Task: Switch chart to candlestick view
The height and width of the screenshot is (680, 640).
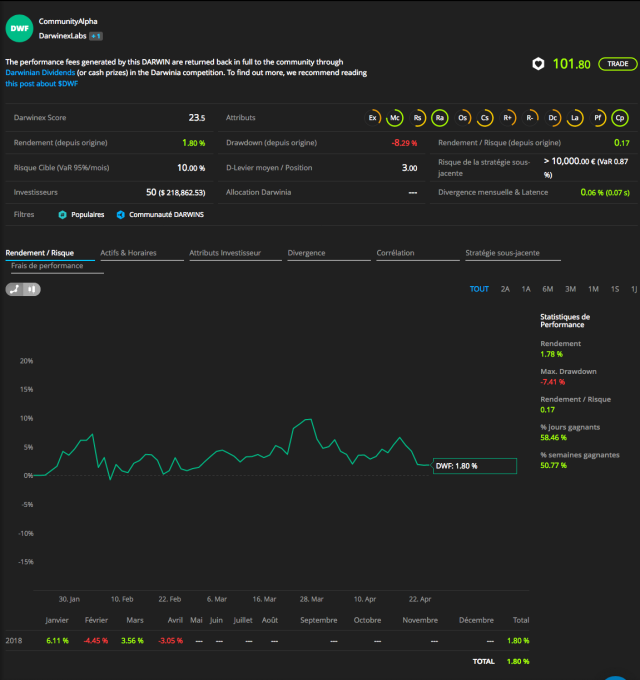Action: pos(32,289)
